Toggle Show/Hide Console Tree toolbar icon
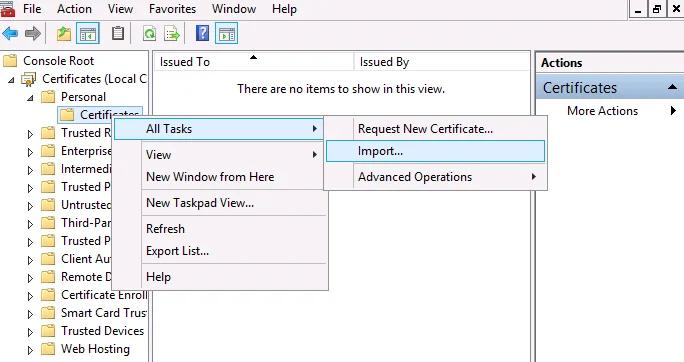The height and width of the screenshot is (362, 684). click(x=88, y=34)
